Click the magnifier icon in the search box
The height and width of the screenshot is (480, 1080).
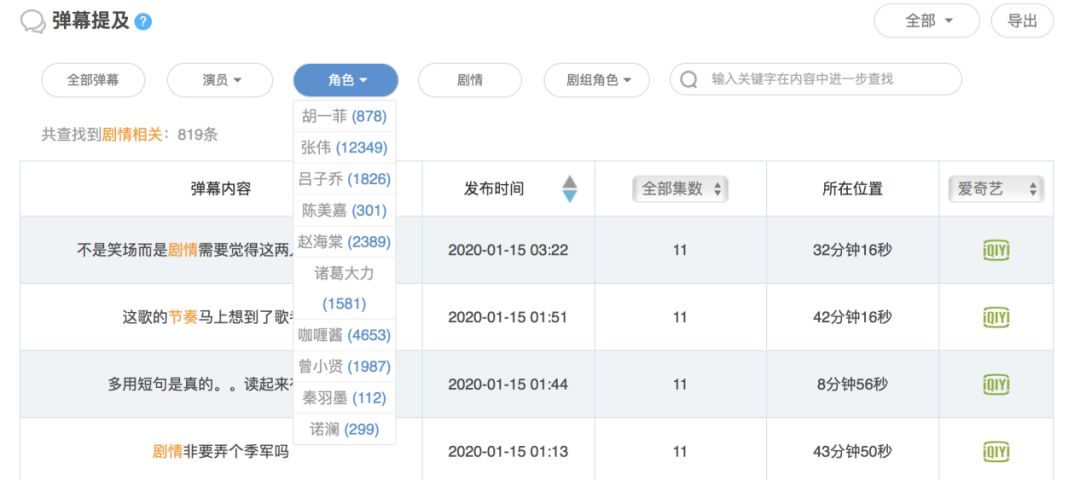point(689,80)
